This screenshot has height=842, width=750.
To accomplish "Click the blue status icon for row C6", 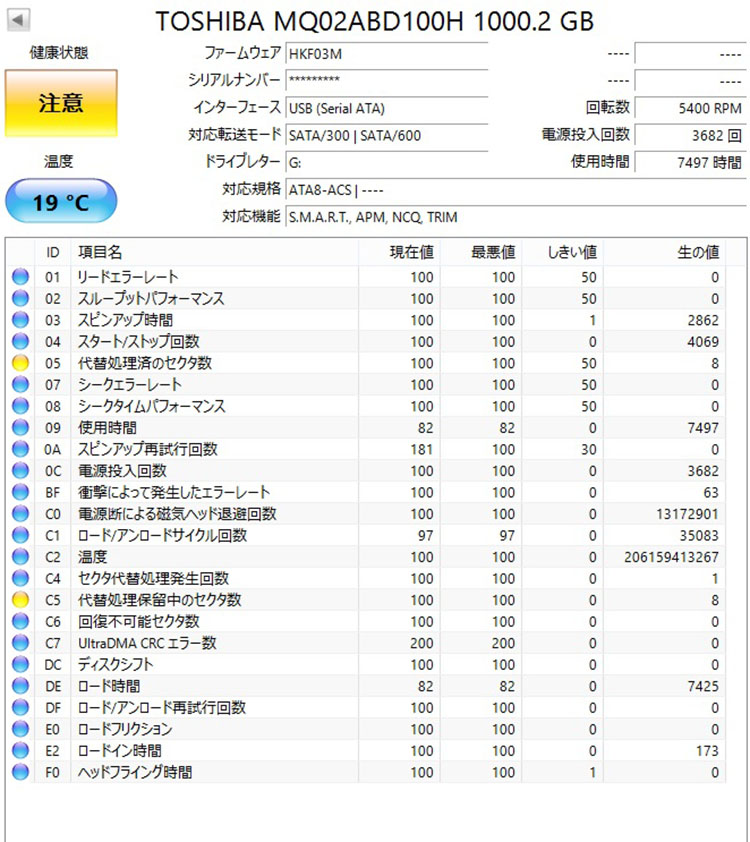I will pyautogui.click(x=20, y=621).
